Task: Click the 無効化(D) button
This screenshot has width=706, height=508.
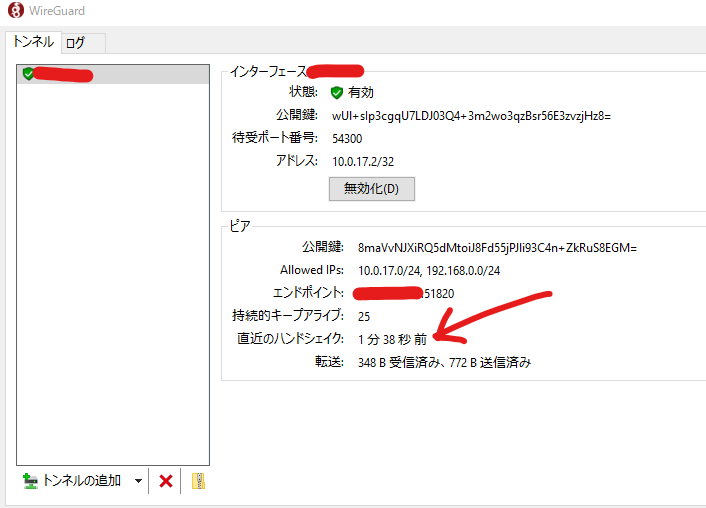Action: click(x=371, y=189)
